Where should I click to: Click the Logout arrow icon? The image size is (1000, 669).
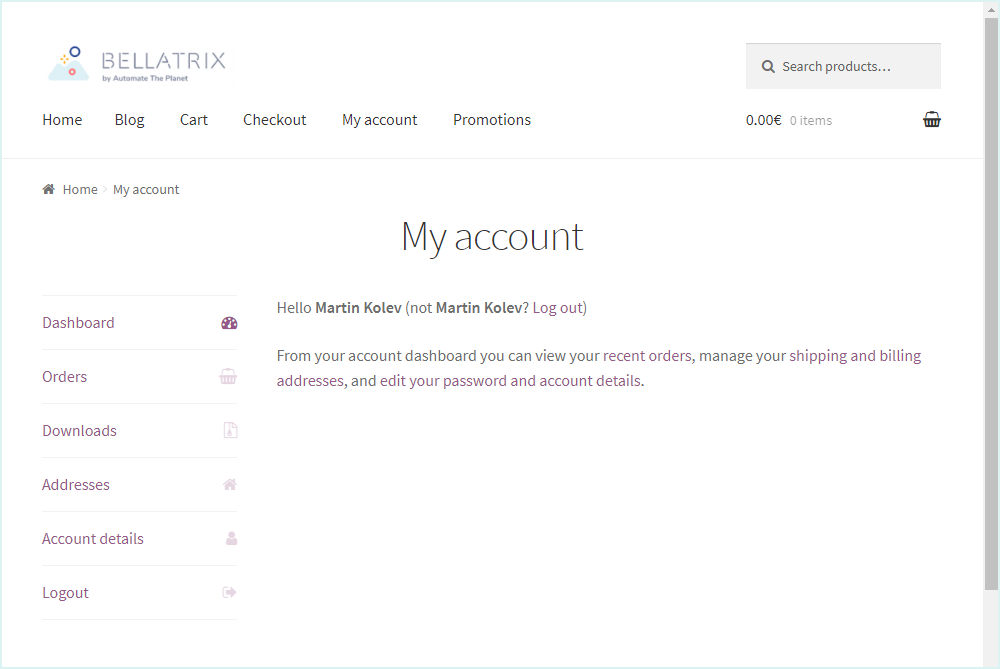(x=230, y=592)
